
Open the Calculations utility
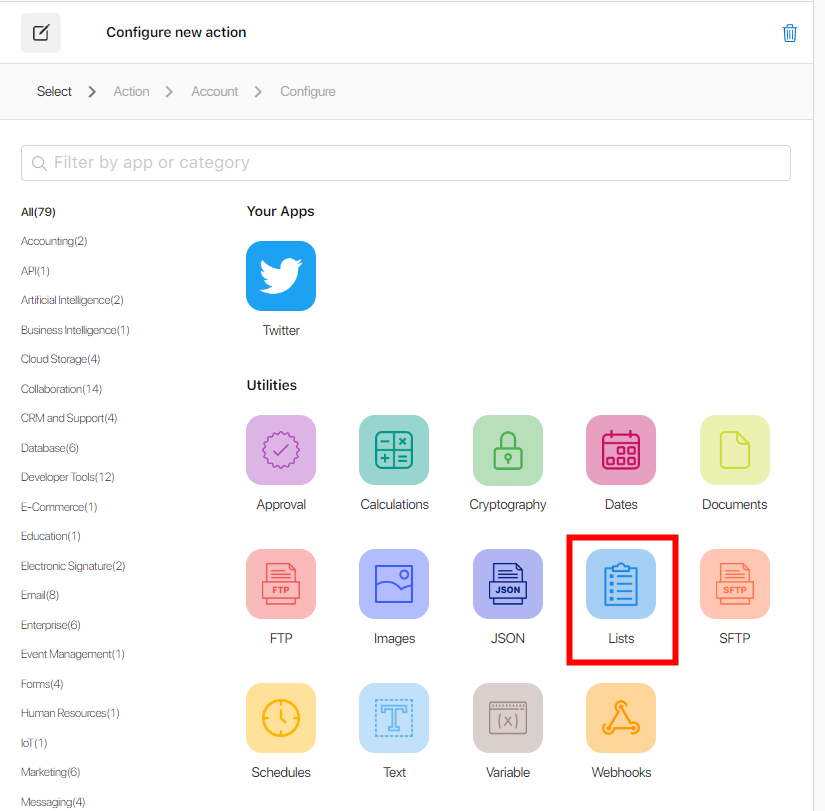tap(394, 450)
